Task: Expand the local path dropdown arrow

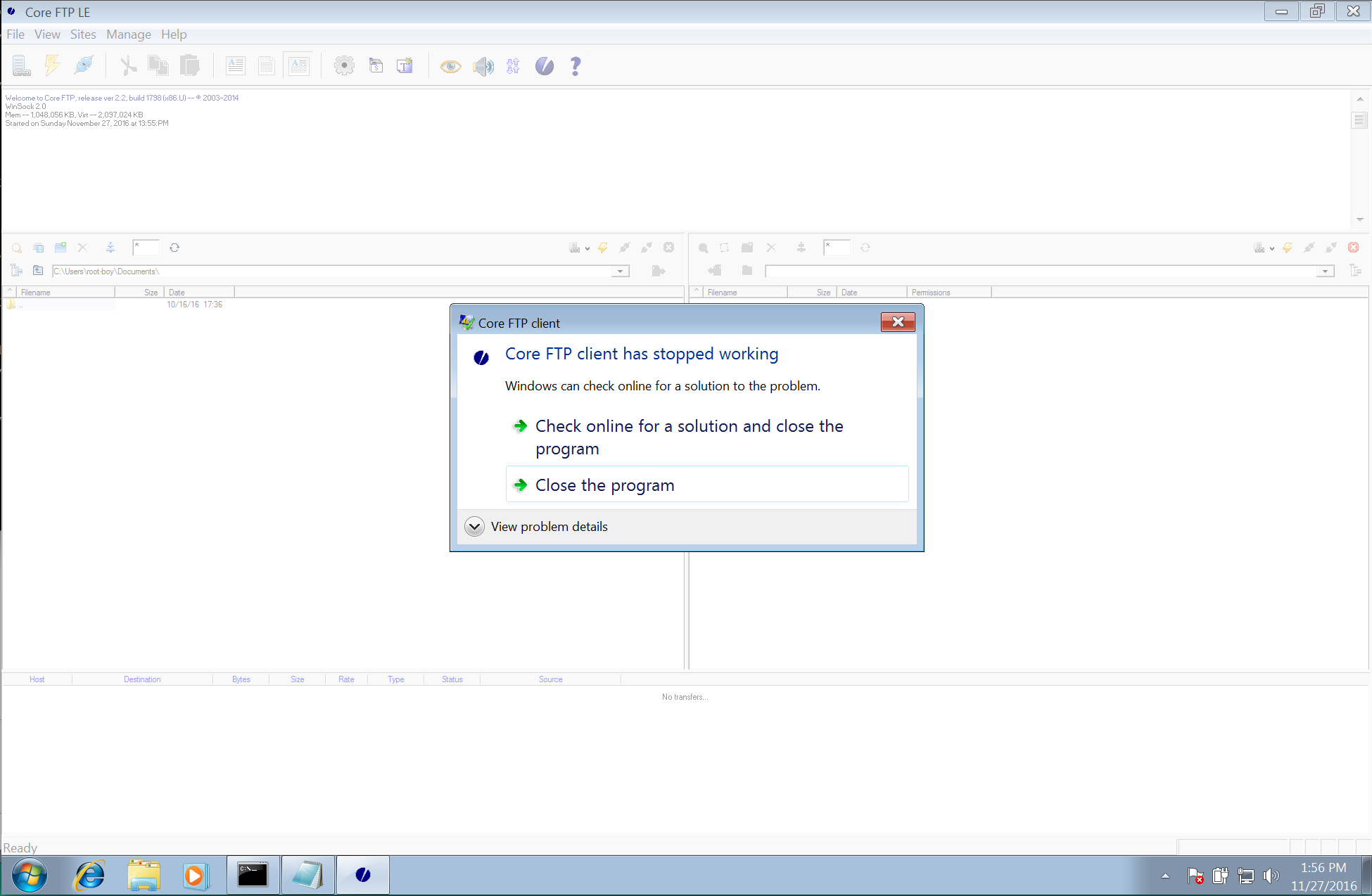Action: pyautogui.click(x=621, y=271)
